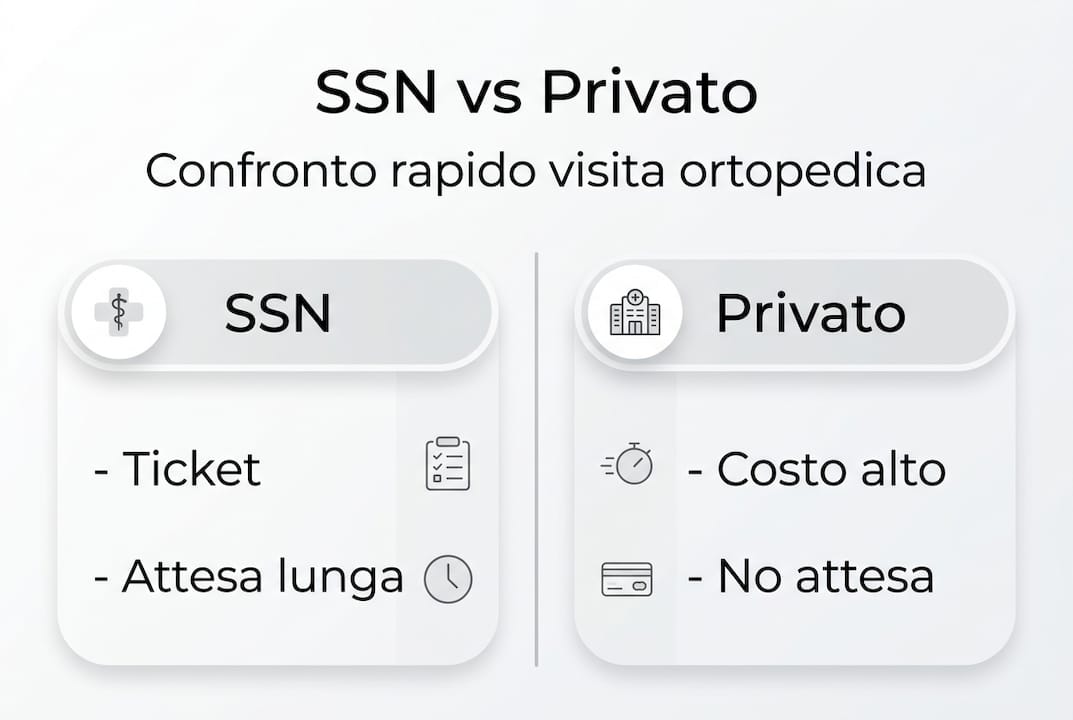Click the vertical divider between the cards
The width and height of the screenshot is (1073, 720).
tap(537, 460)
